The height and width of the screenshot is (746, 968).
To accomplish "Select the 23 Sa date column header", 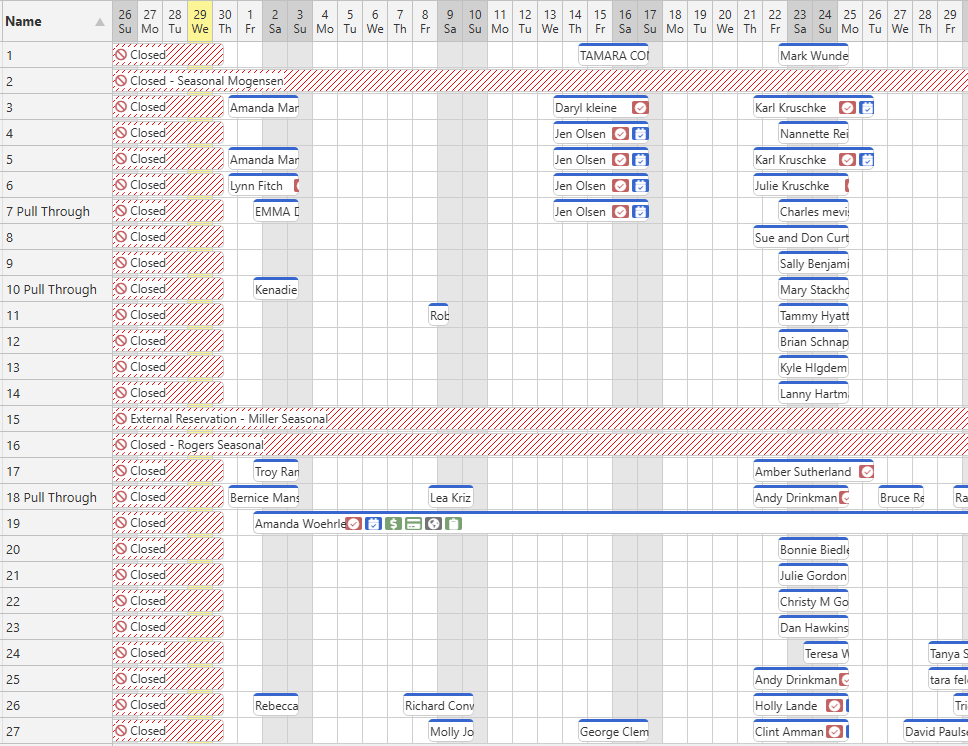I will point(800,21).
